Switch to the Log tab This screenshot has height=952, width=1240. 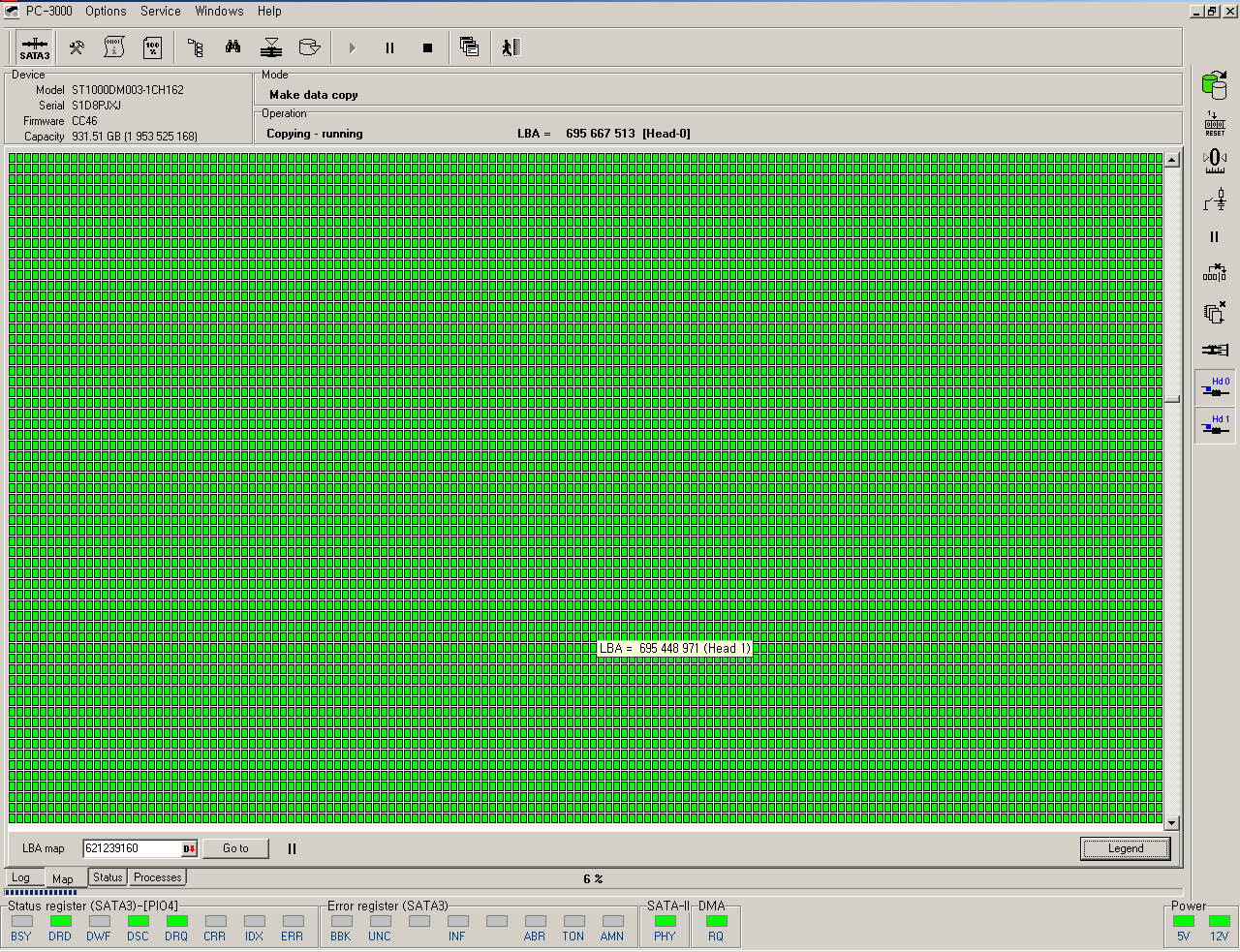coord(20,877)
